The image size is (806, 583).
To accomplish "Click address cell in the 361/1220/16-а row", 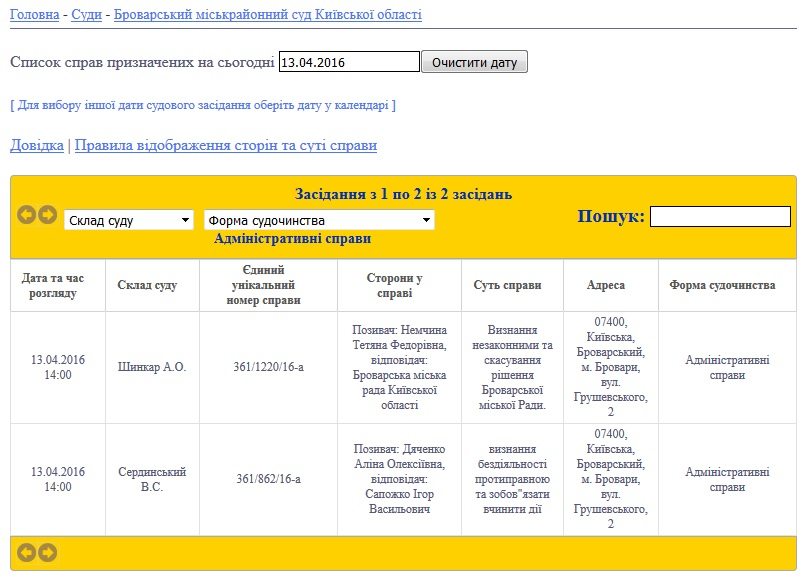I will [611, 368].
